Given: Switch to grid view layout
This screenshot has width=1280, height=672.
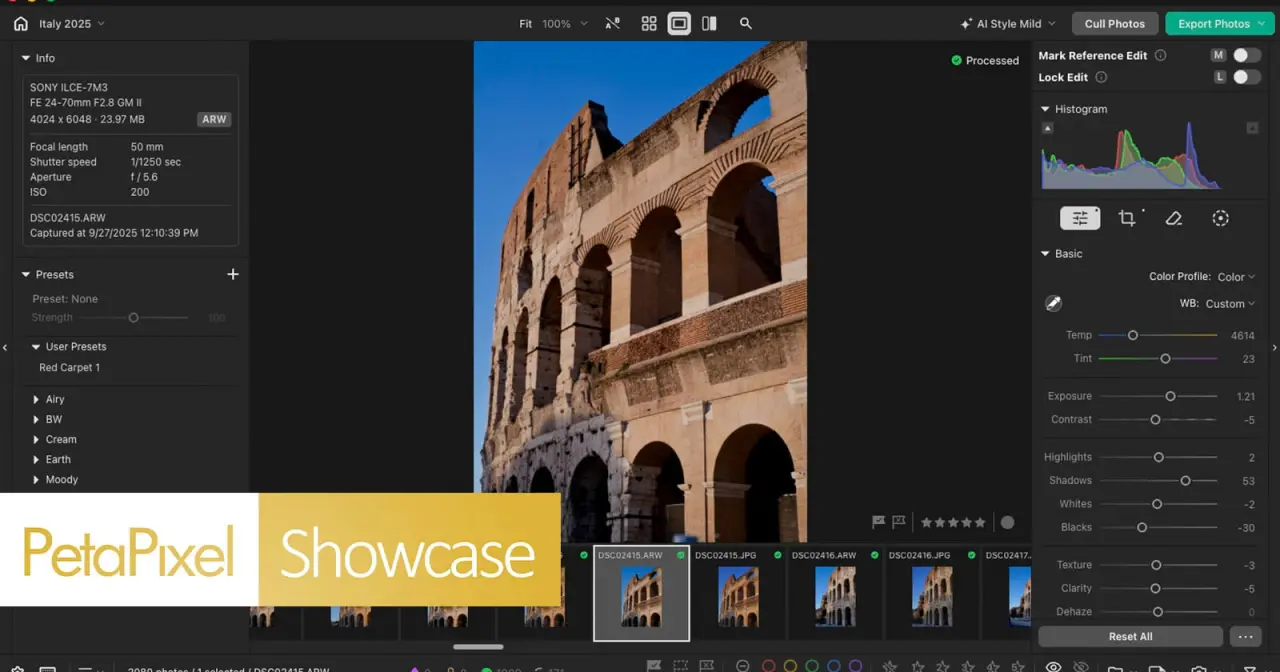Looking at the screenshot, I should (x=649, y=23).
